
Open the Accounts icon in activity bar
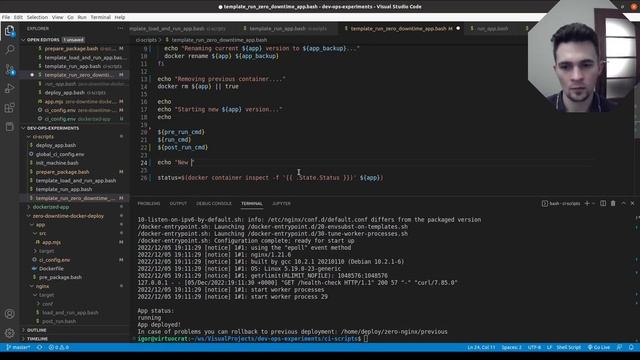point(9,314)
